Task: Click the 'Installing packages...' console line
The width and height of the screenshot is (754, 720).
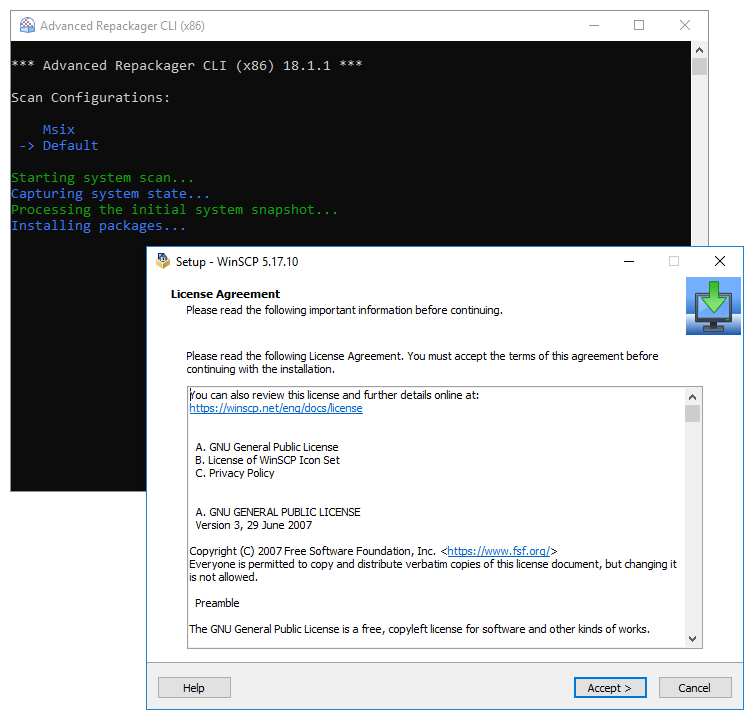Action: pyautogui.click(x=98, y=226)
